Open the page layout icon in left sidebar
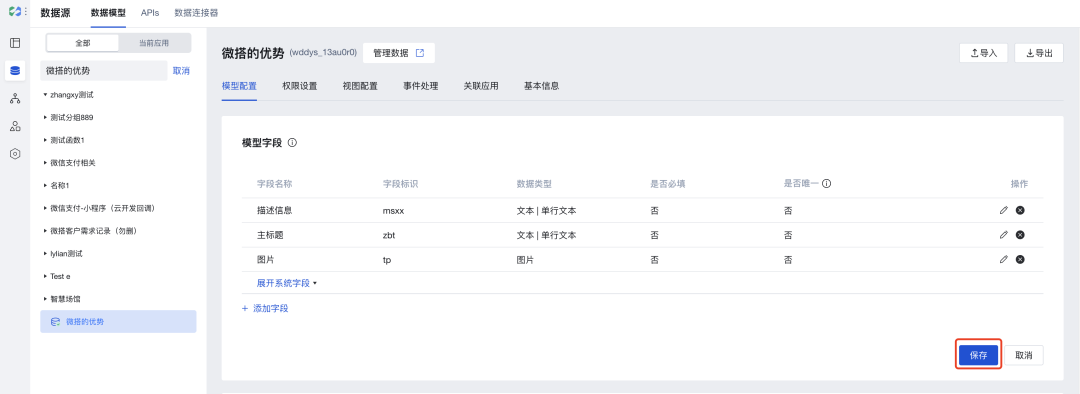This screenshot has width=1080, height=394. tap(14, 43)
